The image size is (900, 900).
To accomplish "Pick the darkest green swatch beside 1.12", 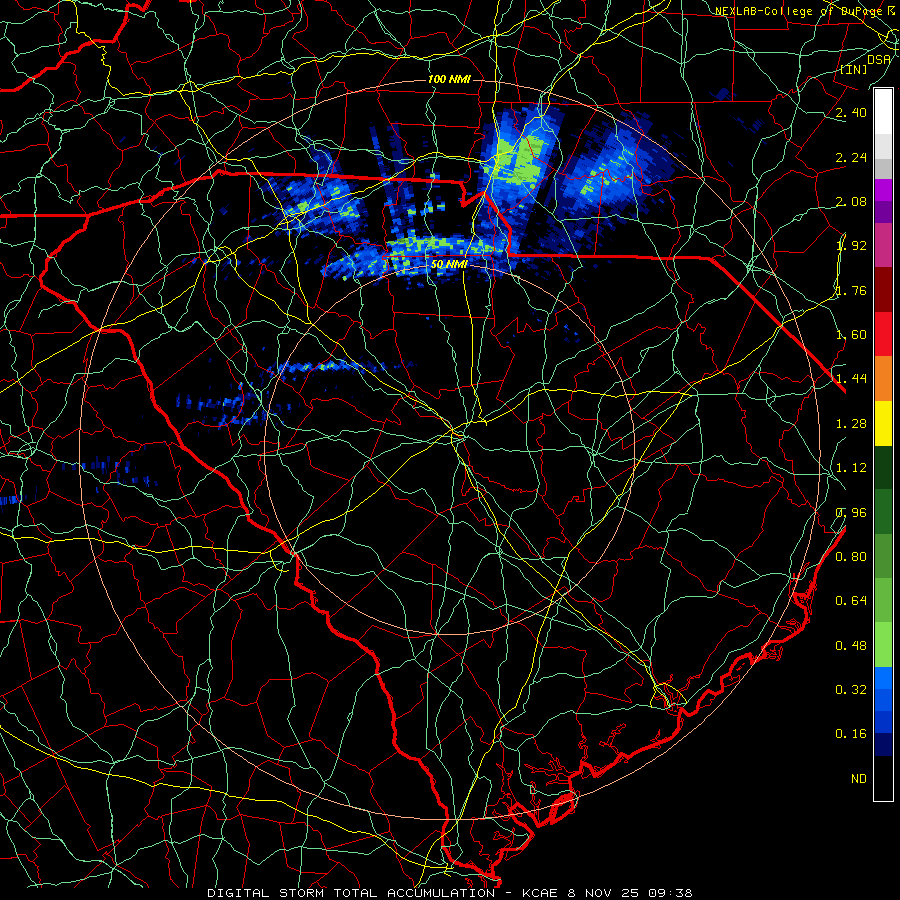I will coord(883,467).
